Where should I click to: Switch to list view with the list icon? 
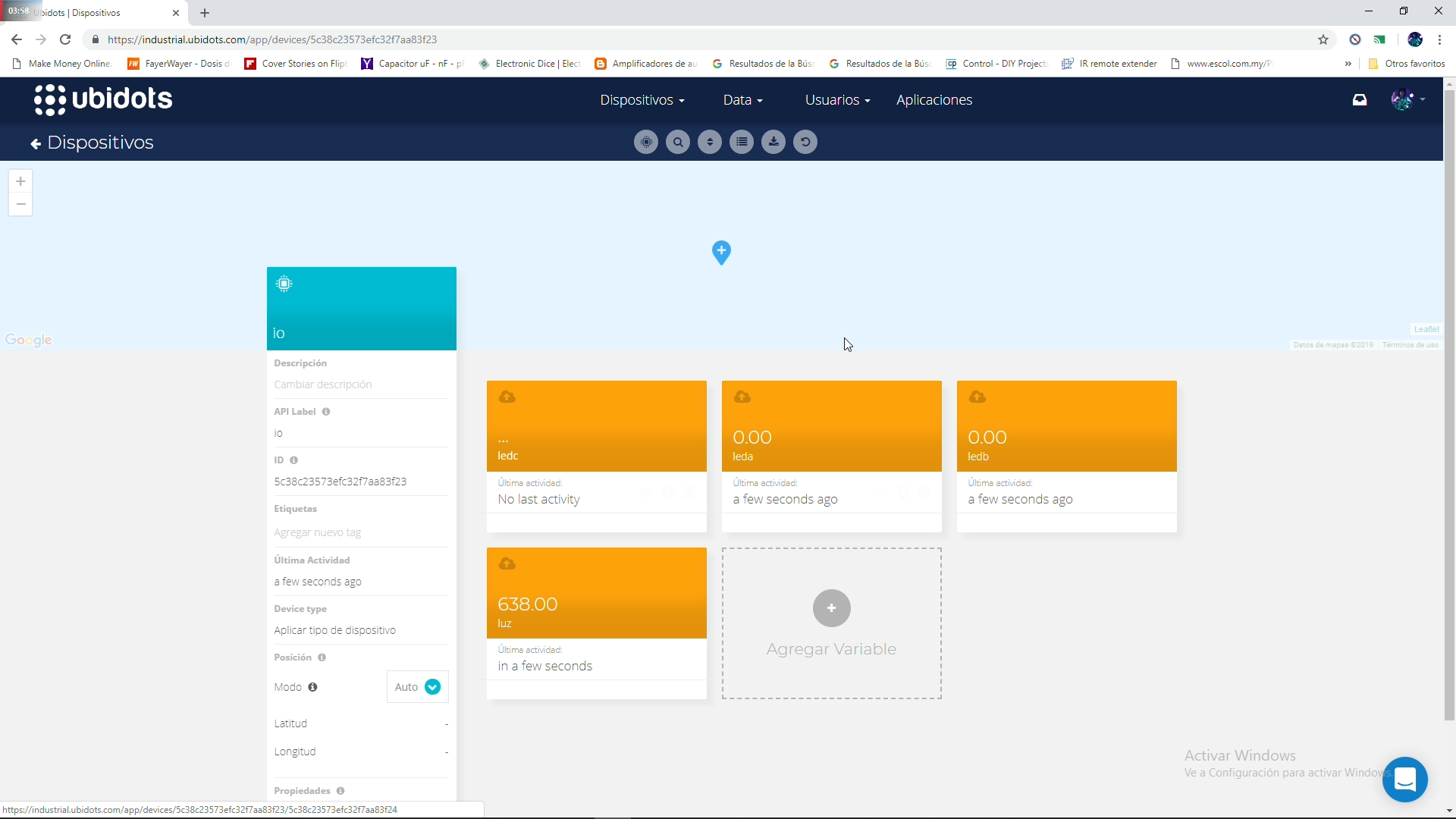pyautogui.click(x=741, y=142)
